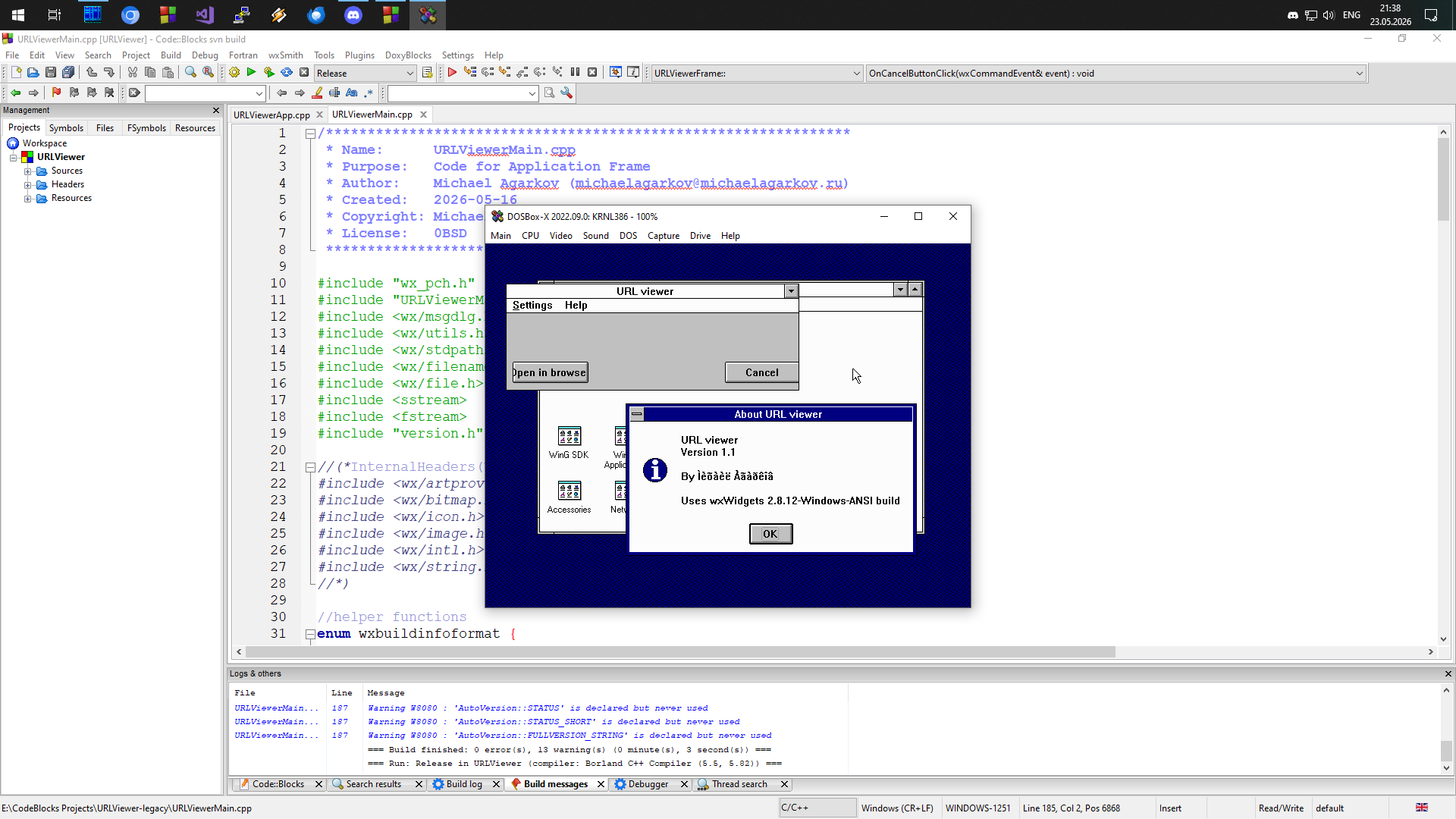Cut the selection with the scissors icon
Viewport: 1456px width, 819px height.
[132, 73]
